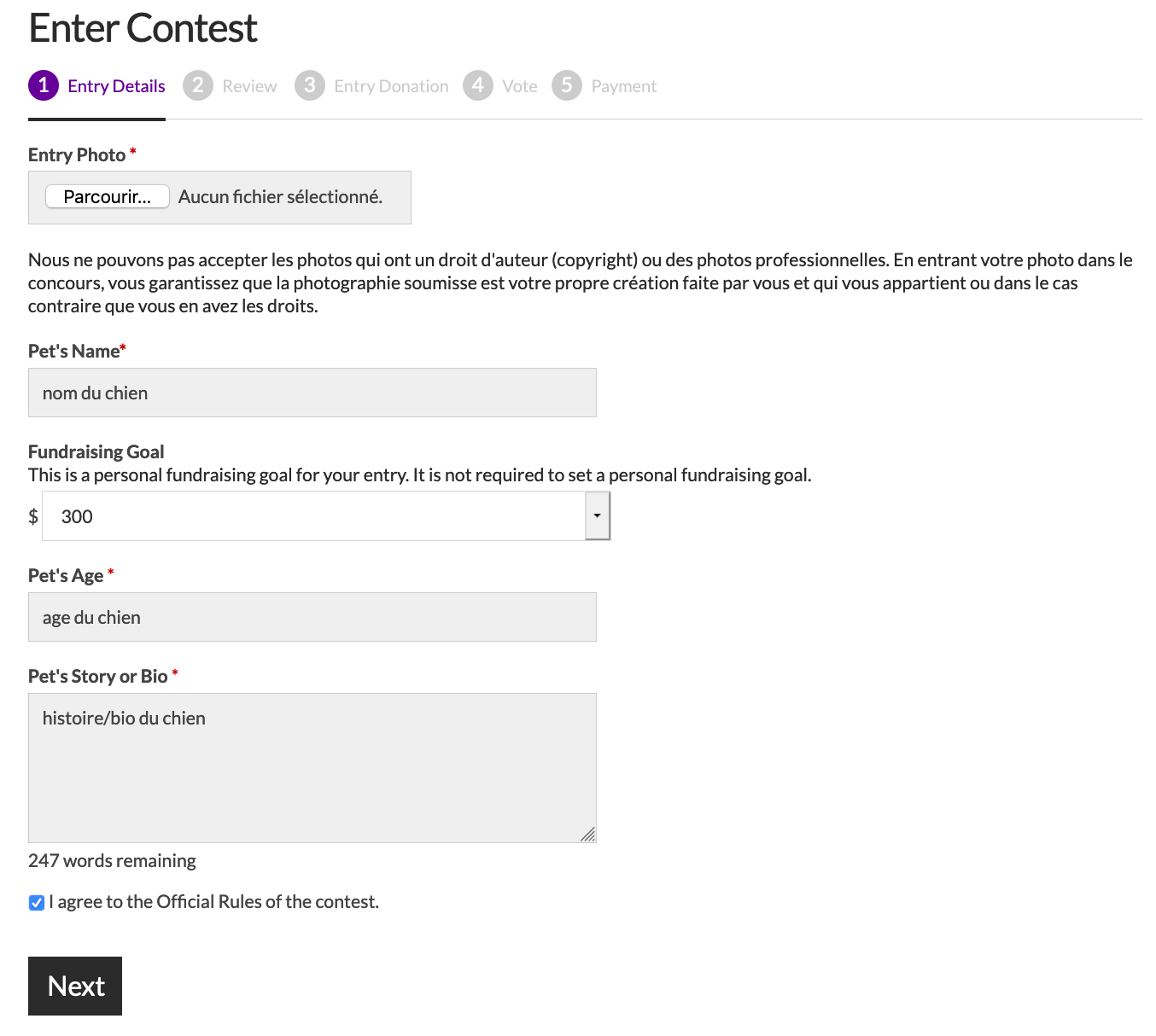Expand the Fundraising Goal dropdown arrow
The height and width of the screenshot is (1036, 1156).
pyautogui.click(x=598, y=516)
